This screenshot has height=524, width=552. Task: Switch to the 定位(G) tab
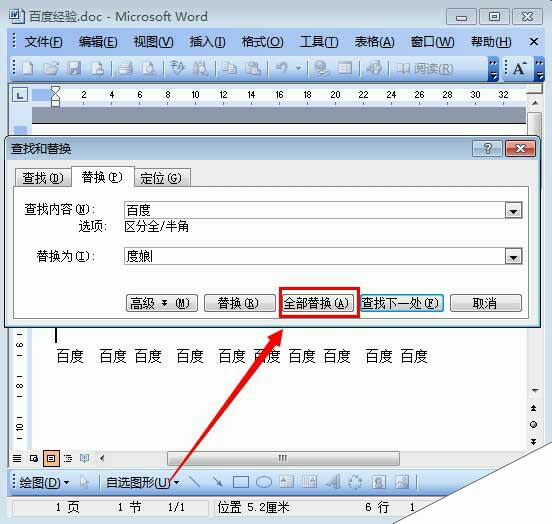162,178
